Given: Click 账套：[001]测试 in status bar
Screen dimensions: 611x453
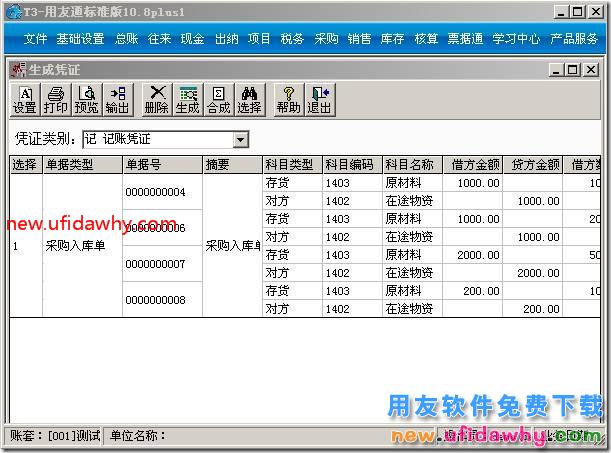Looking at the screenshot, I should pos(55,435).
